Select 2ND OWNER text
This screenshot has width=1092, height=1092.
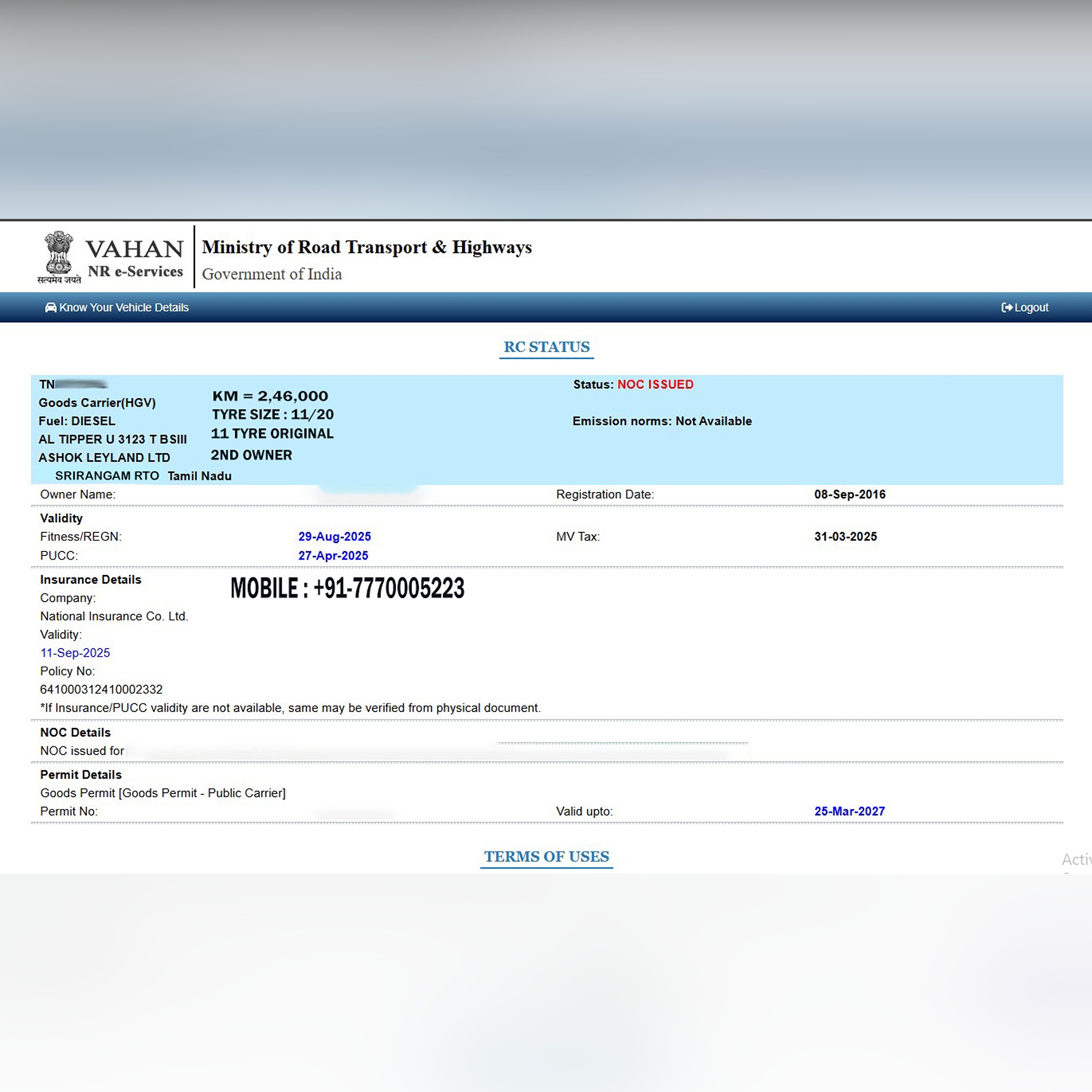(252, 455)
